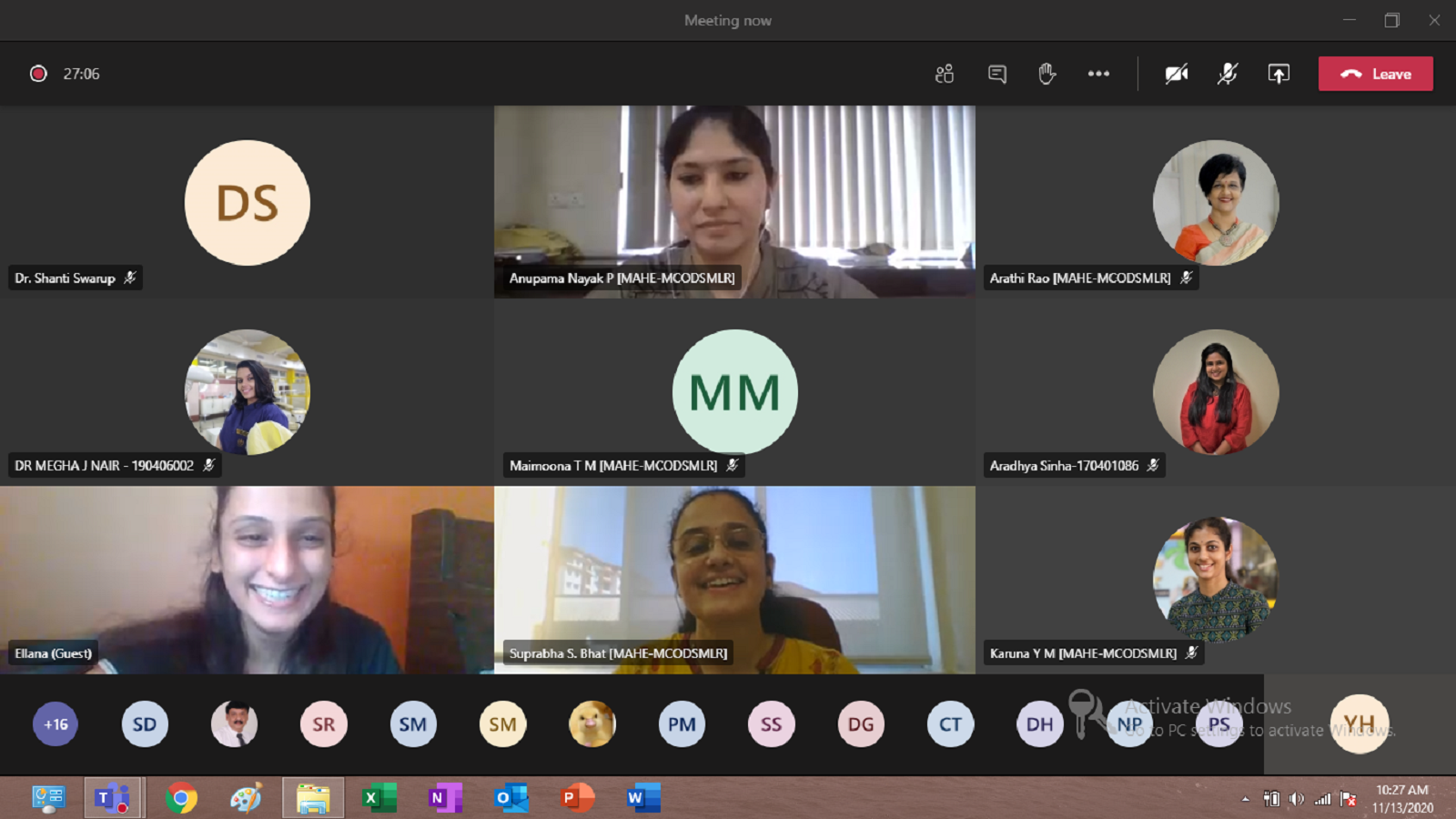1456x819 pixels.
Task: Open the meeting chat conversation
Action: 997,74
